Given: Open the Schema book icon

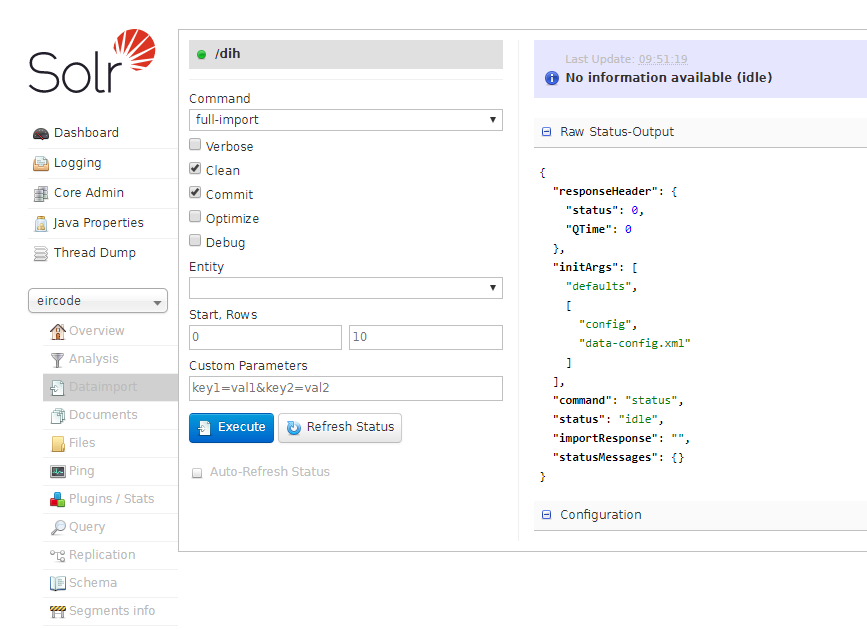Looking at the screenshot, I should 58,584.
